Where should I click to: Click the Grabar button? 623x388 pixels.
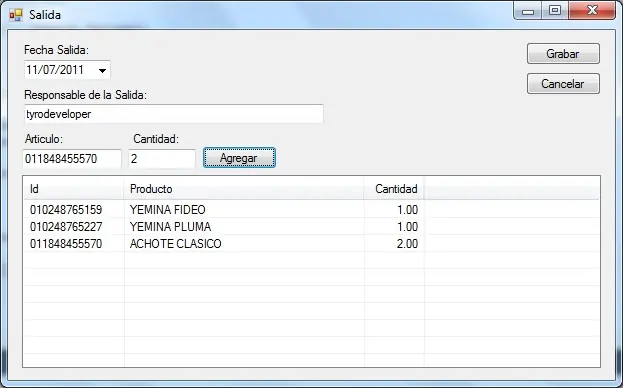point(563,54)
